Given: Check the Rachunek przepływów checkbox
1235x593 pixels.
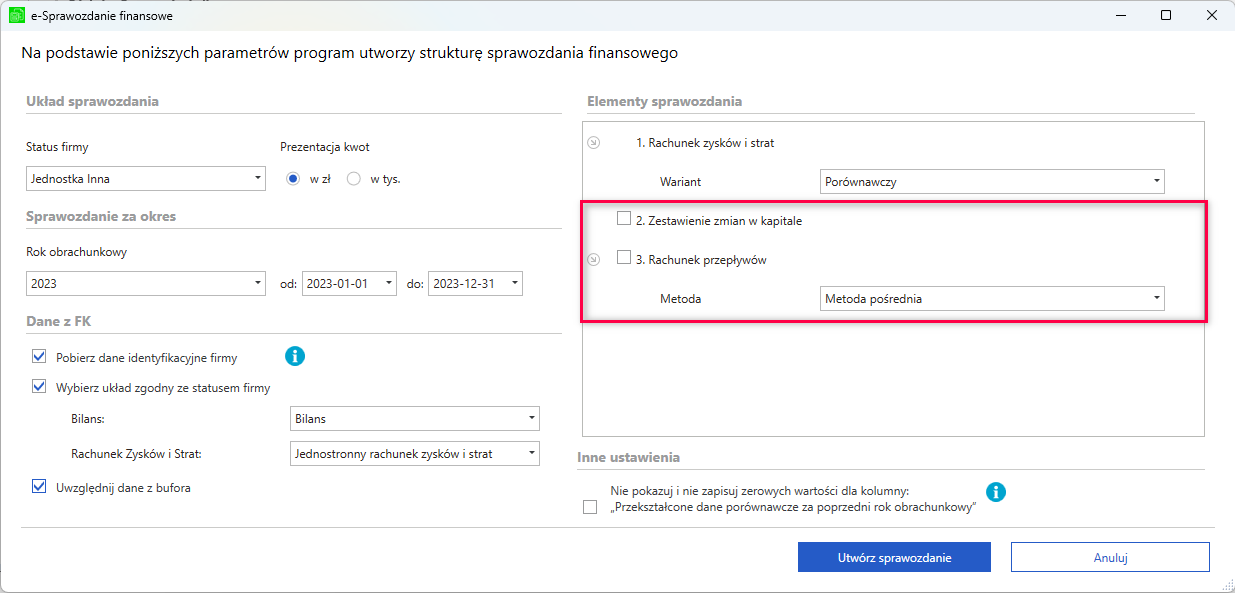Looking at the screenshot, I should (x=624, y=257).
